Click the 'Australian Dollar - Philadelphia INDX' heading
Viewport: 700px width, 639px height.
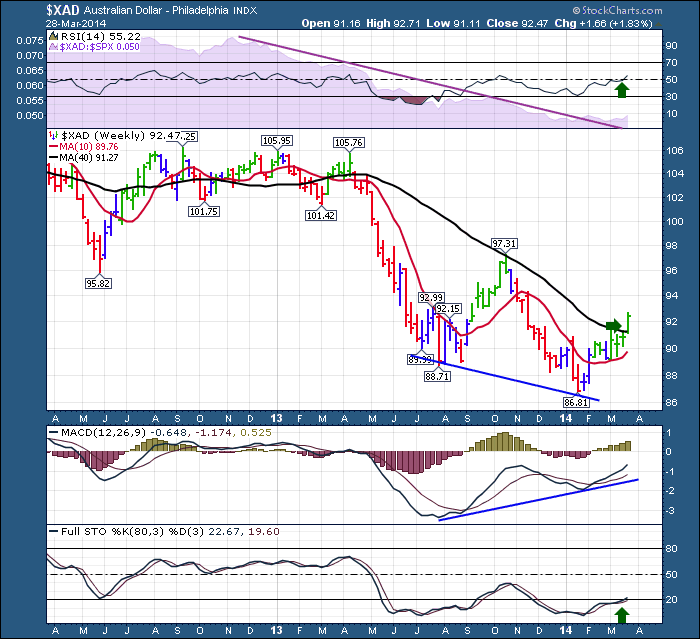pyautogui.click(x=171, y=10)
